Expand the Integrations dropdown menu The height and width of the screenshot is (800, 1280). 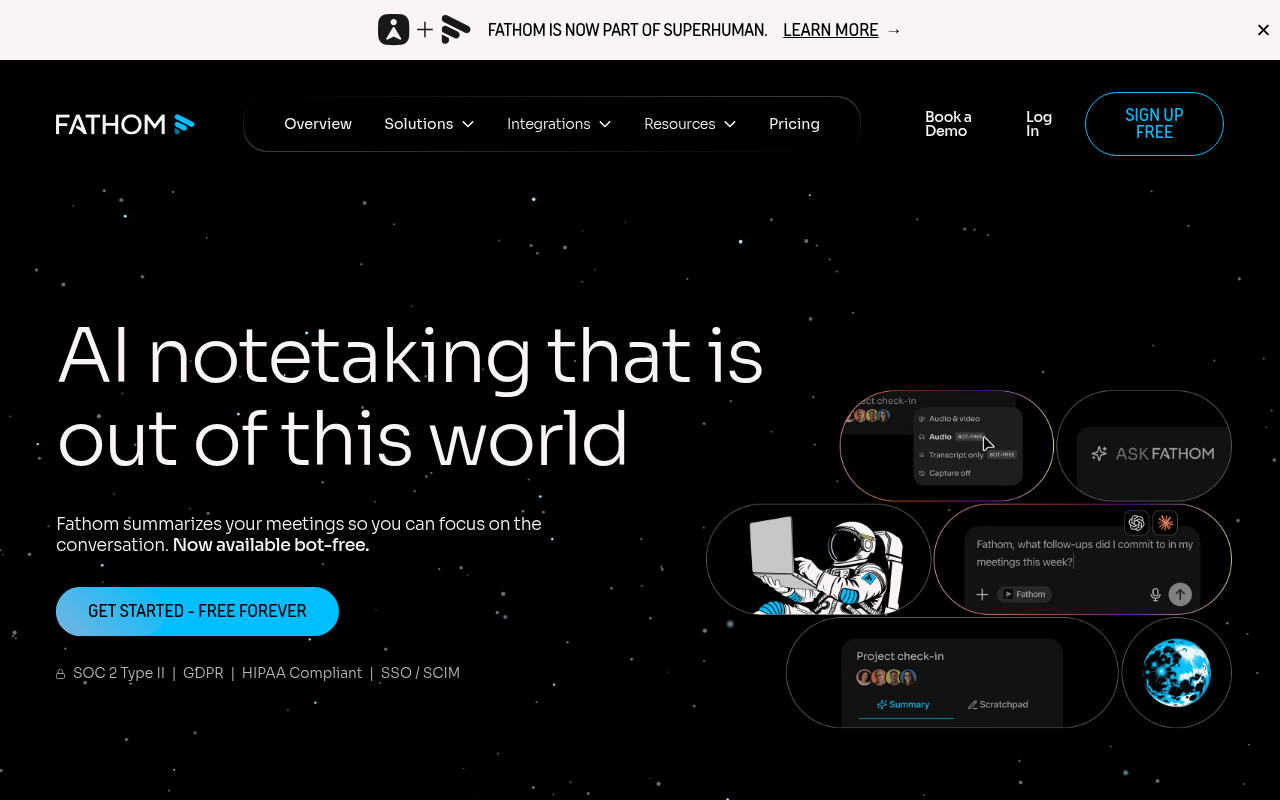(x=559, y=124)
